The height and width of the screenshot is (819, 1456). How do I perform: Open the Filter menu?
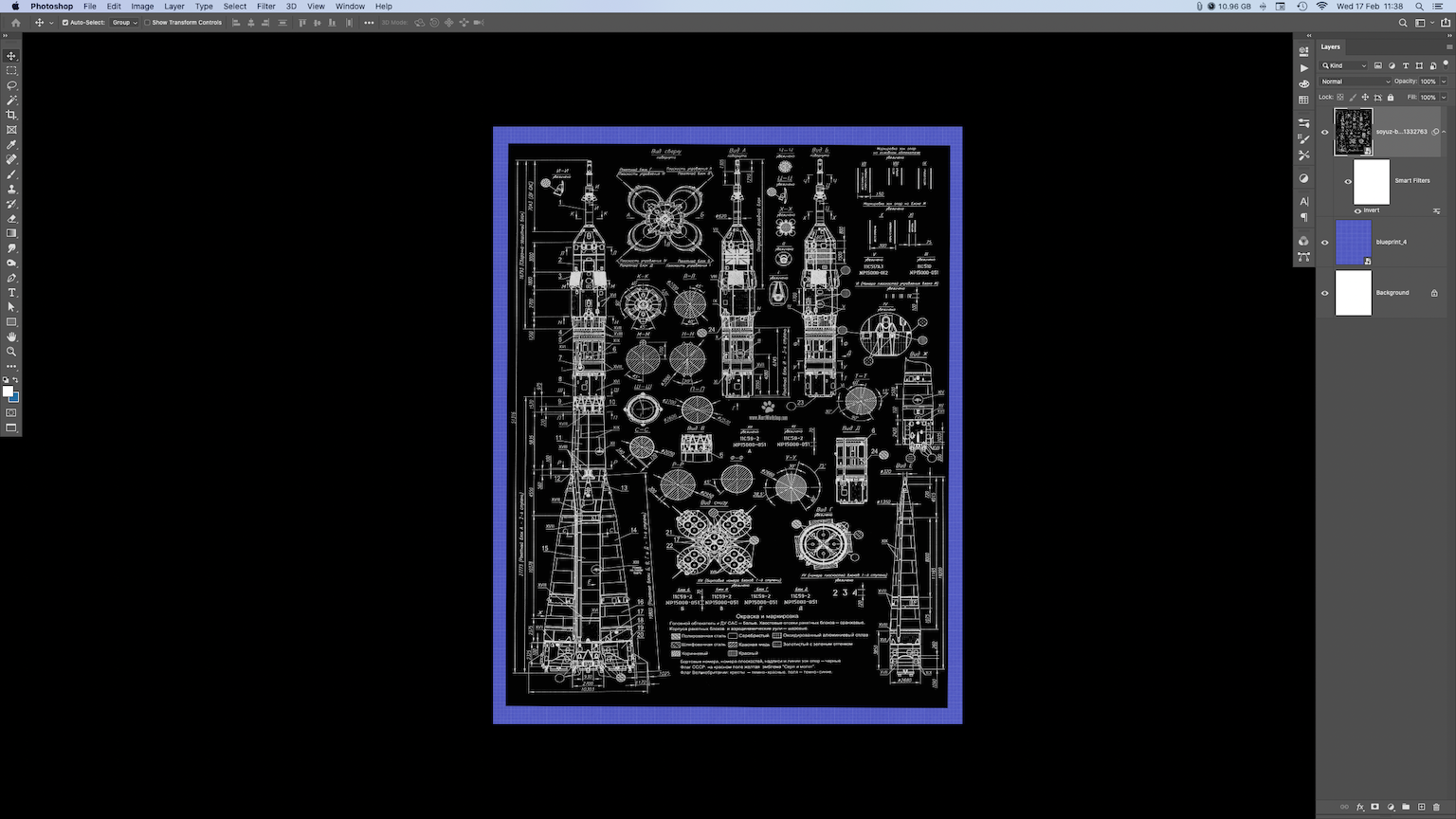tap(266, 6)
